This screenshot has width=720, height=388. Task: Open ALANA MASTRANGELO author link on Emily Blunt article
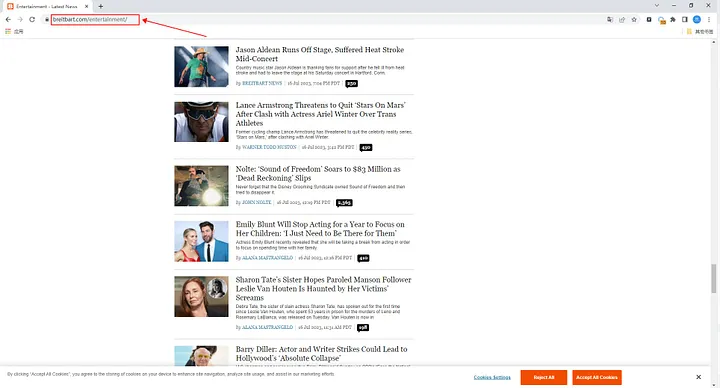tap(267, 258)
